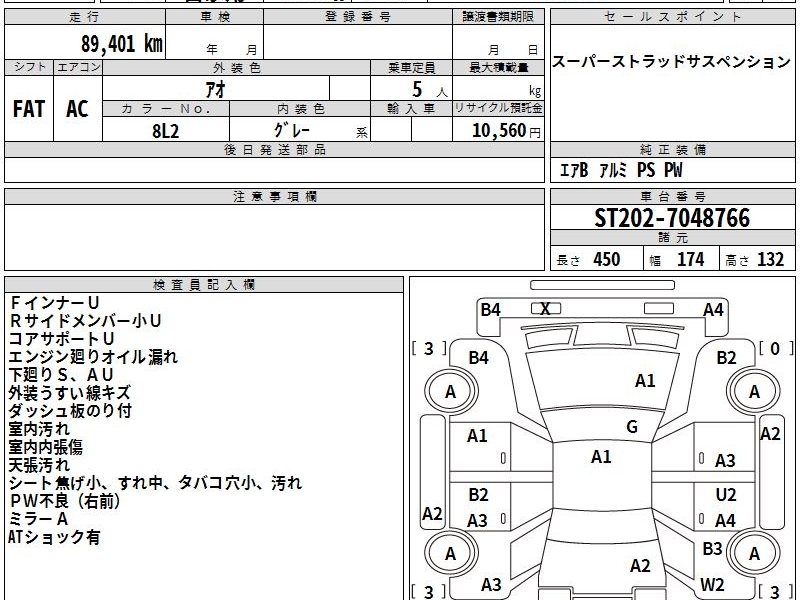
Task: Click スーパーストラッドサスペンション sales point text
Action: pyautogui.click(x=672, y=62)
